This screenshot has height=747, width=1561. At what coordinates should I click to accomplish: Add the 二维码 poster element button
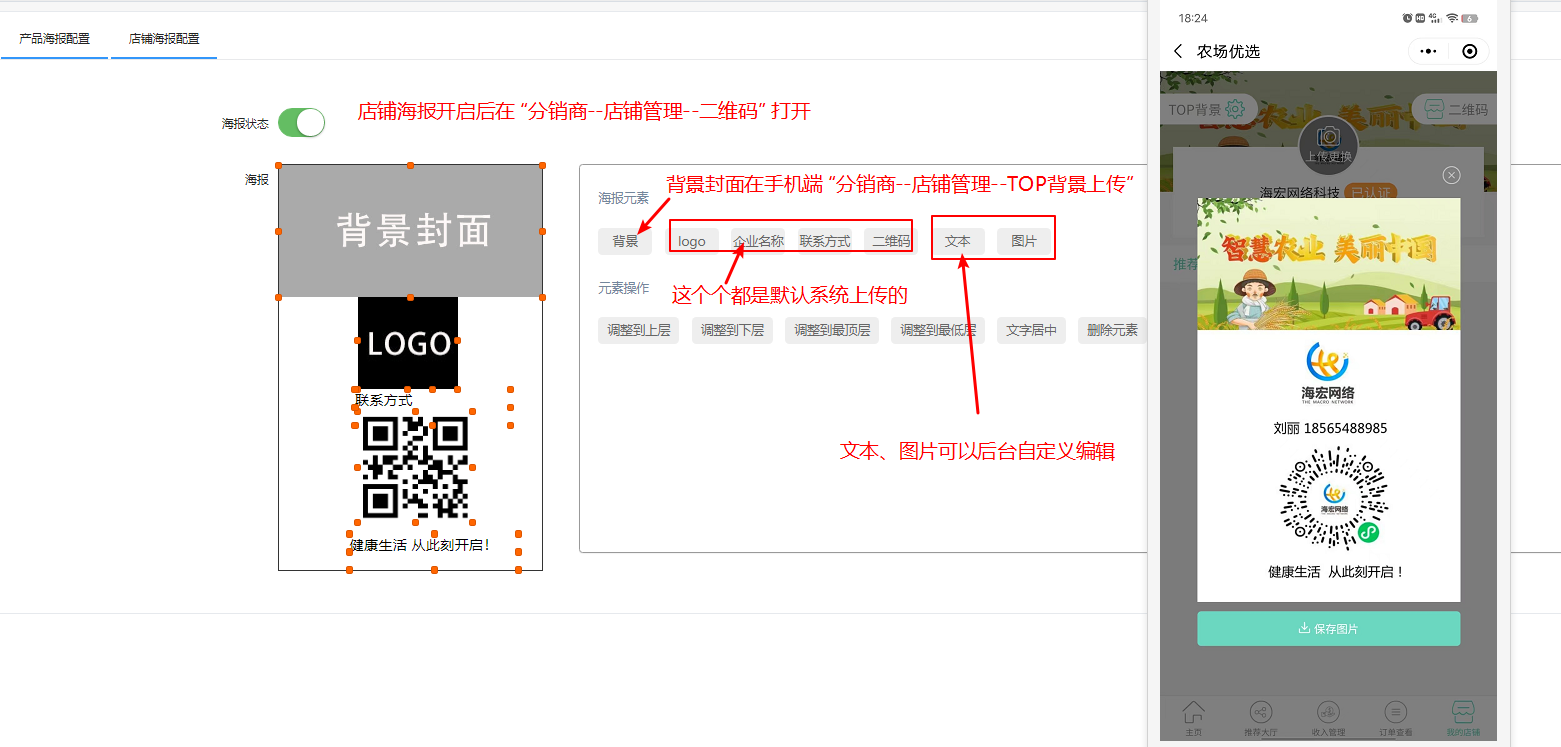click(x=890, y=241)
